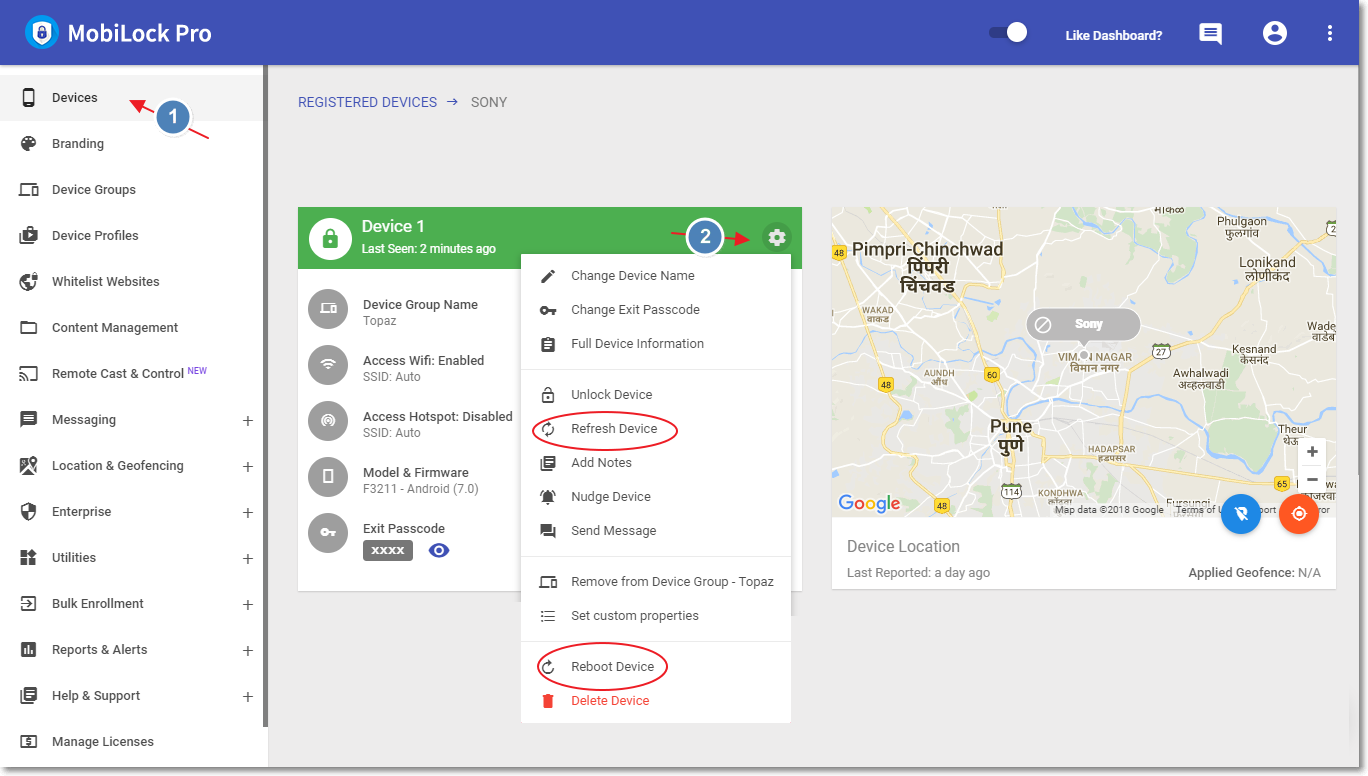
Task: Click the Access Wifi icon
Action: (x=328, y=365)
